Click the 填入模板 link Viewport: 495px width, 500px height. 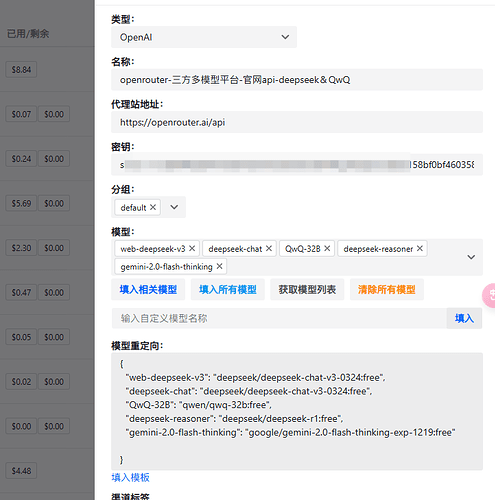pos(130,478)
